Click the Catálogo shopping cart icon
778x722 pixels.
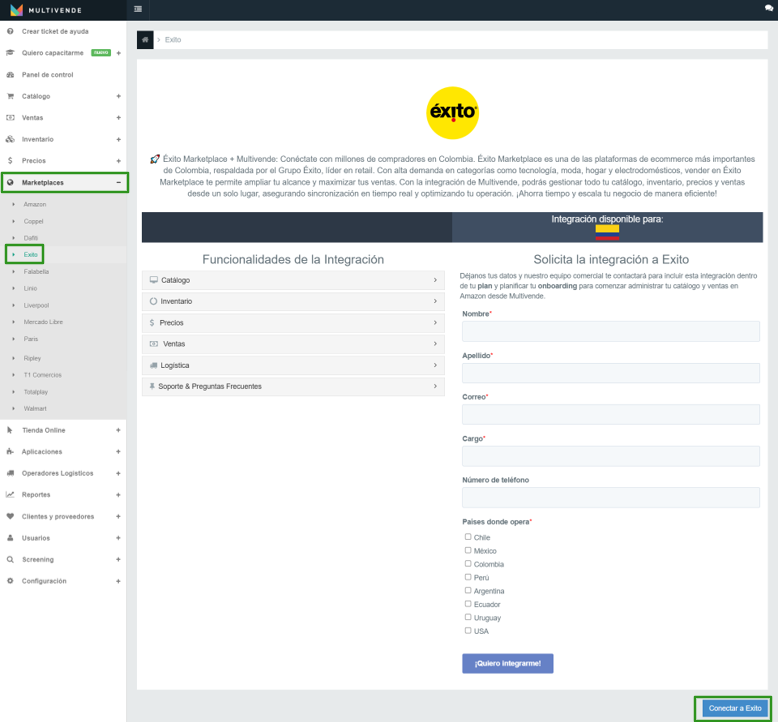[x=10, y=96]
